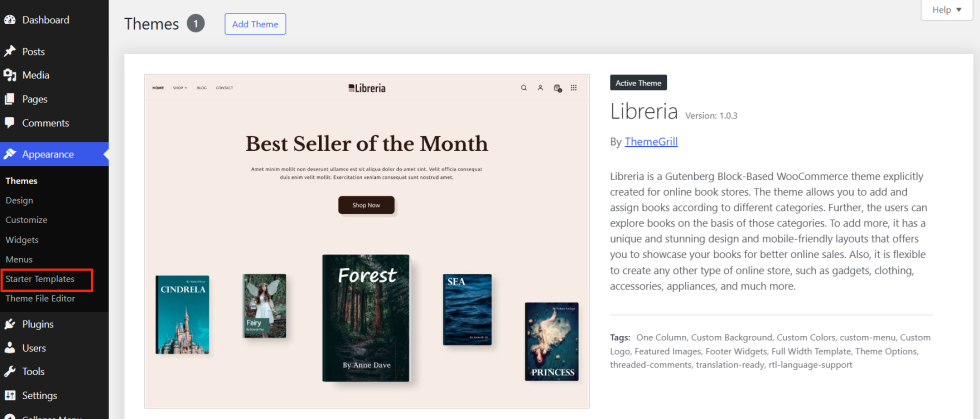980x419 pixels.
Task: Open Media via its sidebar icon
Action: click(x=10, y=75)
